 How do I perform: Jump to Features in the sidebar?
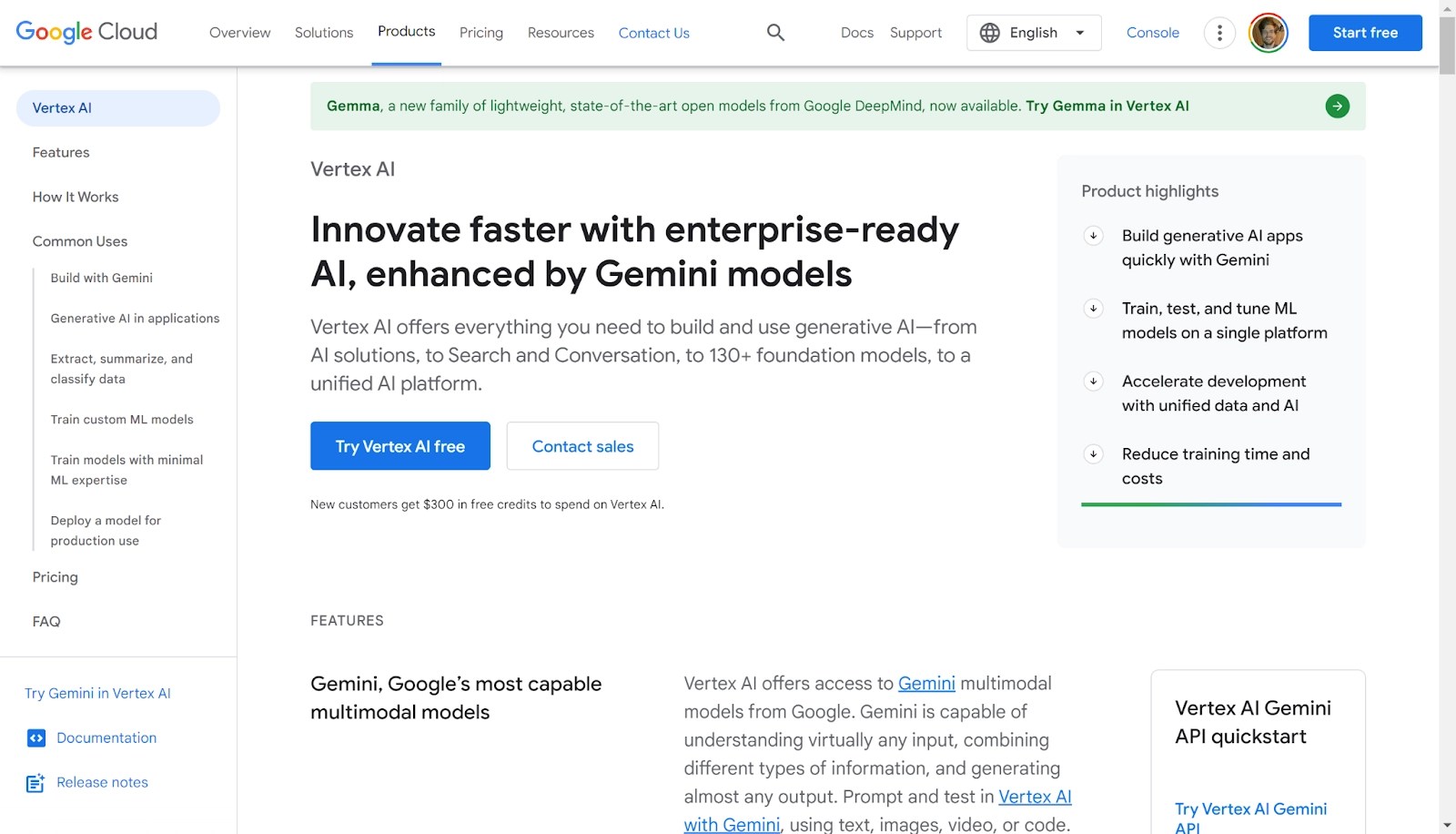pyautogui.click(x=61, y=153)
